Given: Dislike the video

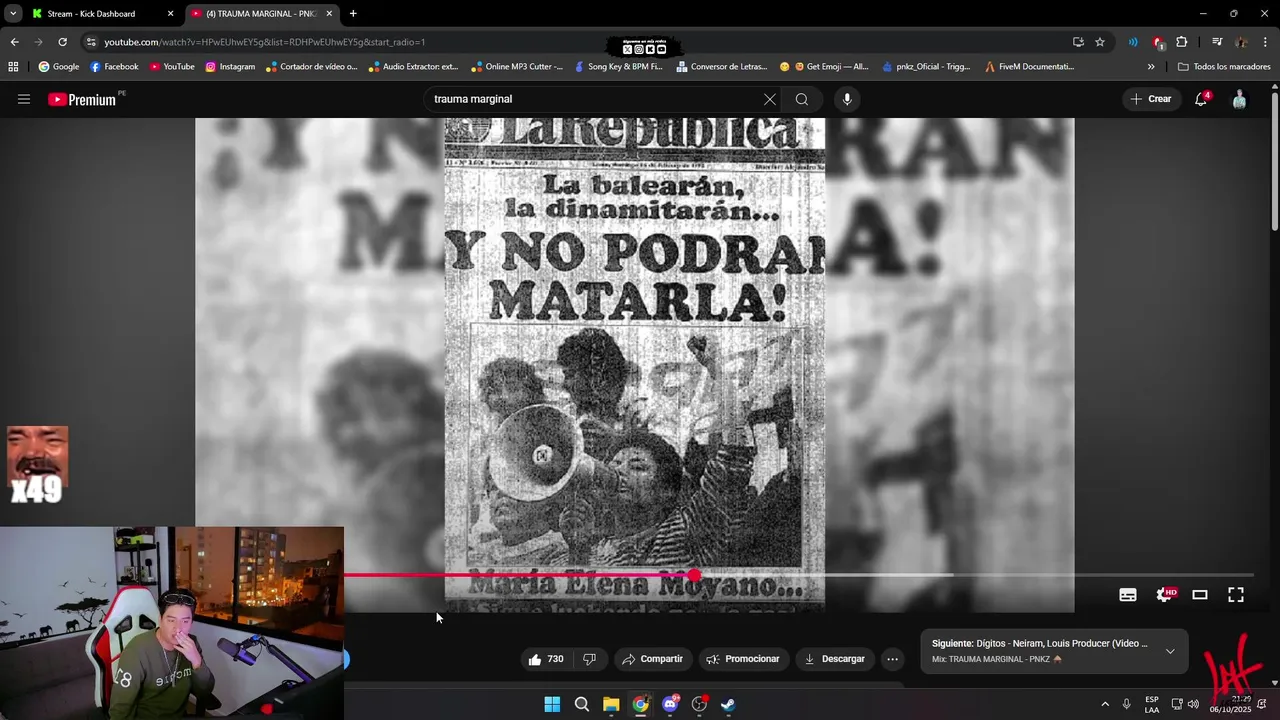Looking at the screenshot, I should (x=589, y=659).
